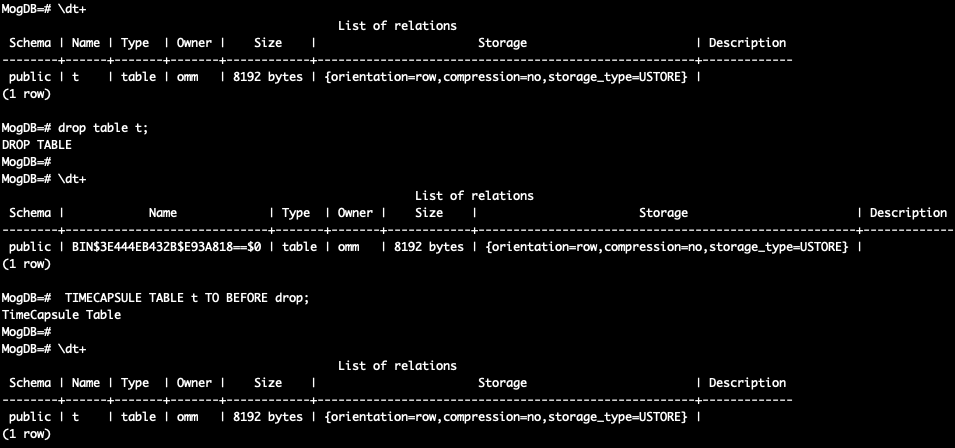Click the bottom 'List of relations' heading
Image resolution: width=955 pixels, height=448 pixels.
pos(397,366)
